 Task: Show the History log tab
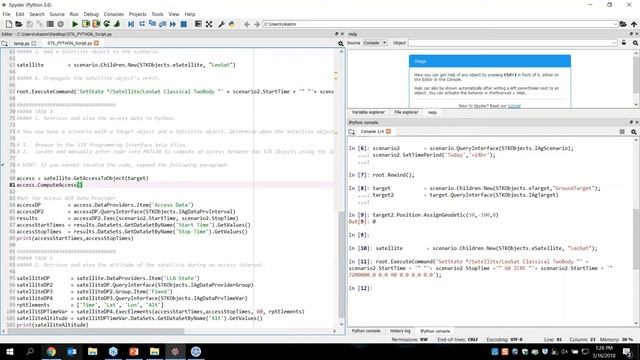pos(400,331)
